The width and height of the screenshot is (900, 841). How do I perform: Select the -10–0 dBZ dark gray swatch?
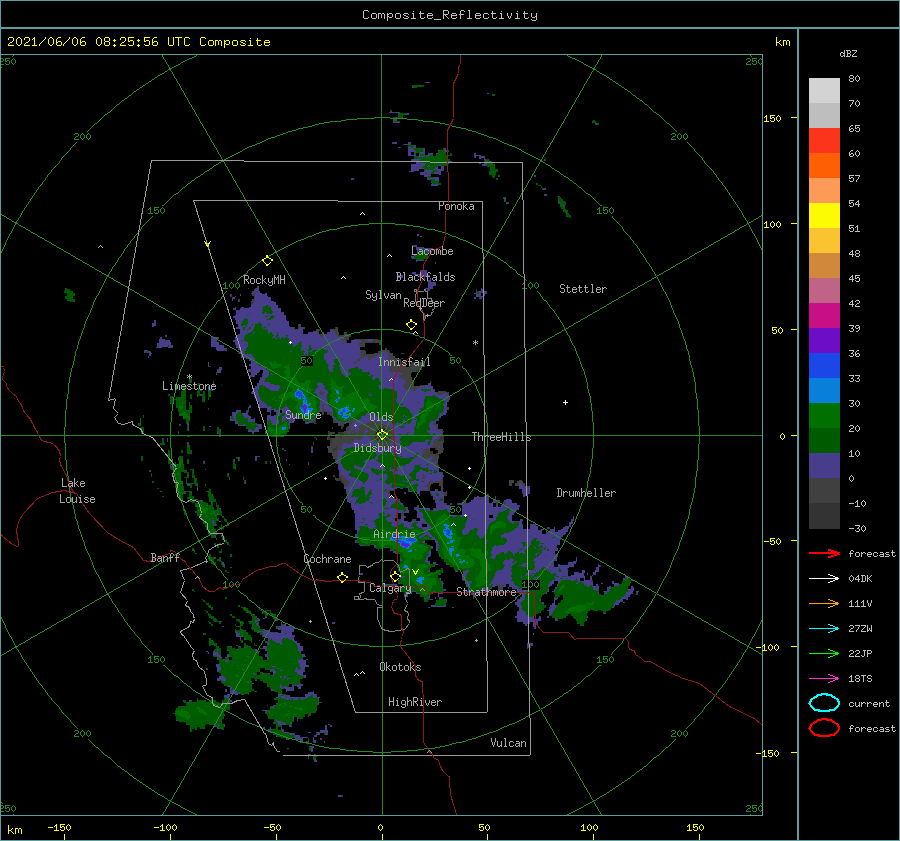[x=824, y=491]
